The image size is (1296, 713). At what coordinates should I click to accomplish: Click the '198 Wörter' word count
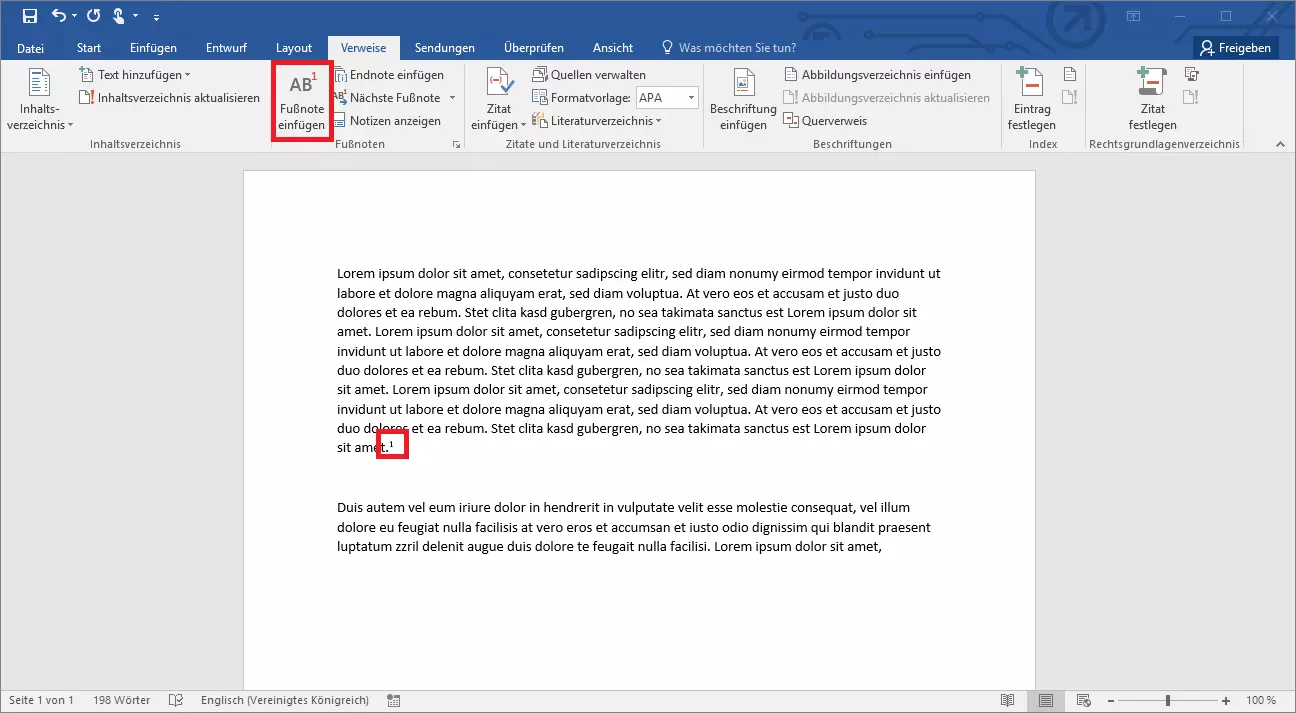[121, 700]
